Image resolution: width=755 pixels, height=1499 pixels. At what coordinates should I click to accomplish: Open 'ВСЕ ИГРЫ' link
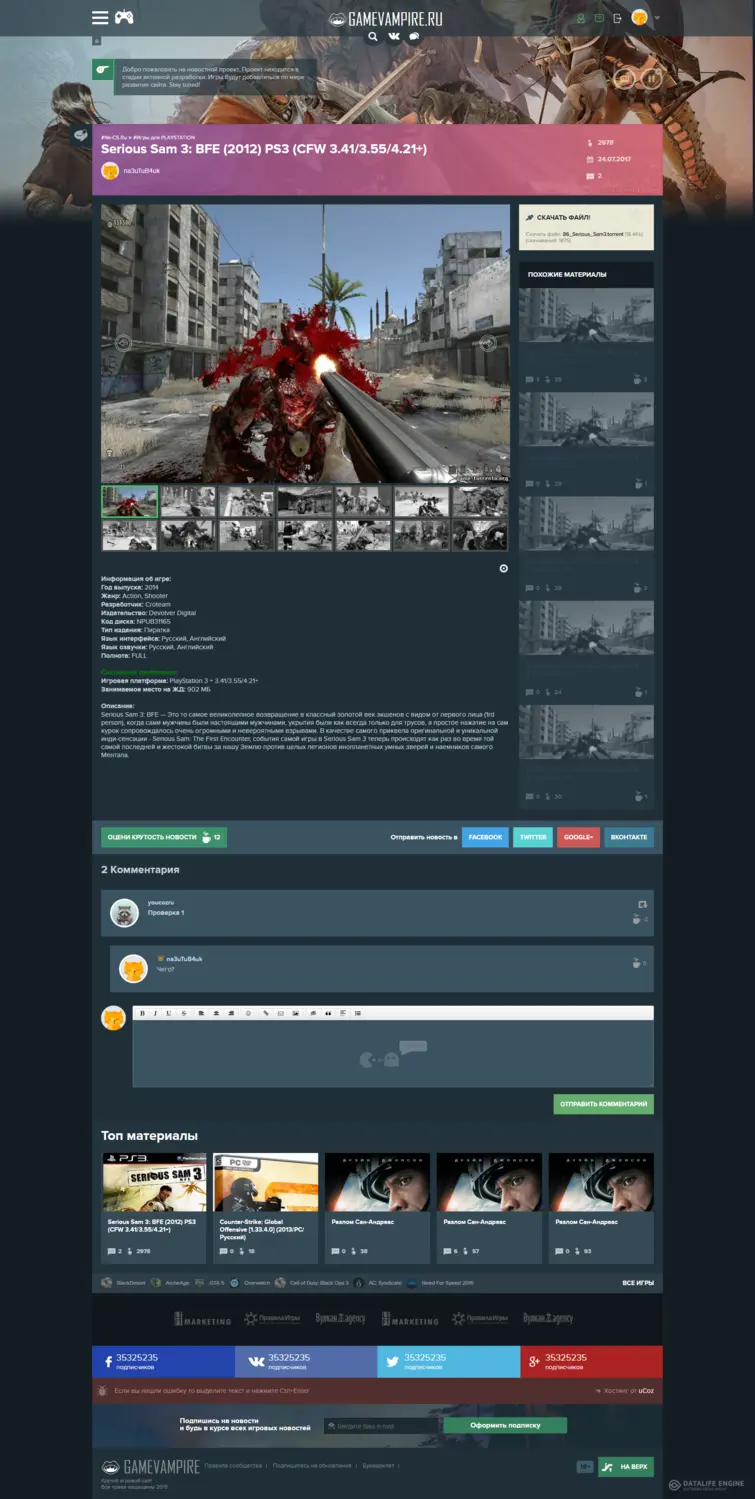pos(638,1282)
